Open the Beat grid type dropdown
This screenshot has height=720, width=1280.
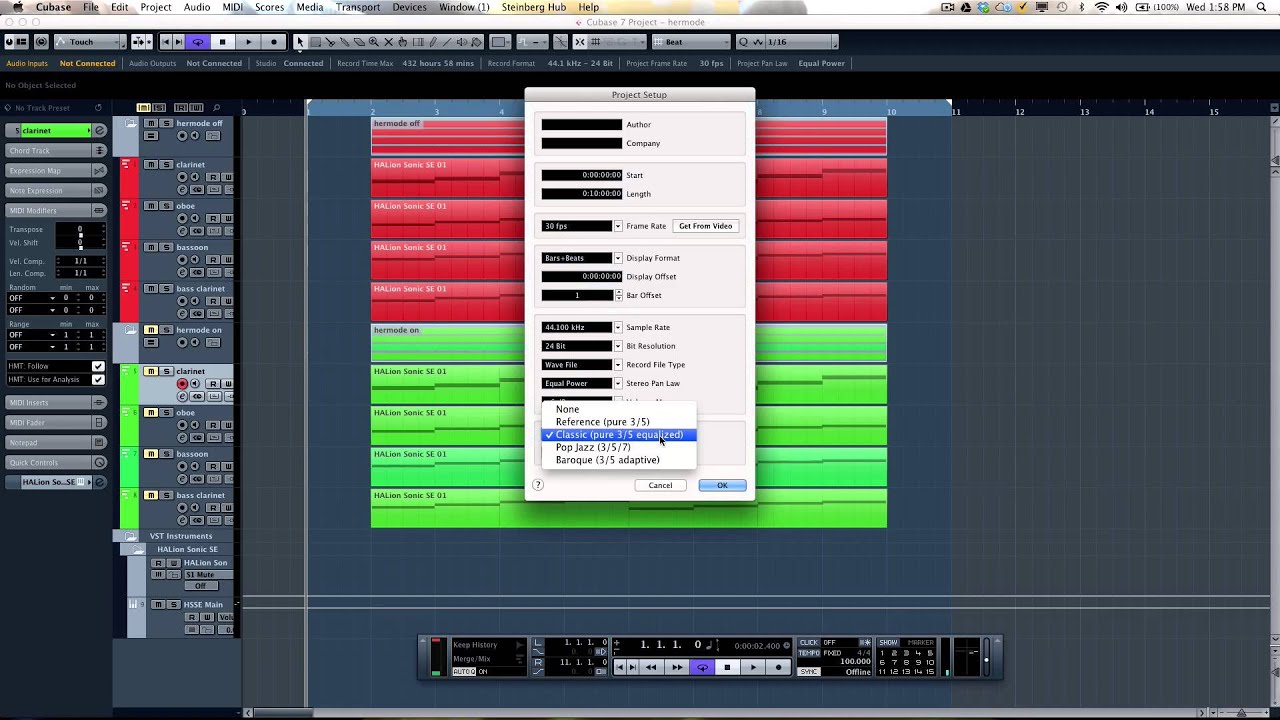pyautogui.click(x=692, y=42)
